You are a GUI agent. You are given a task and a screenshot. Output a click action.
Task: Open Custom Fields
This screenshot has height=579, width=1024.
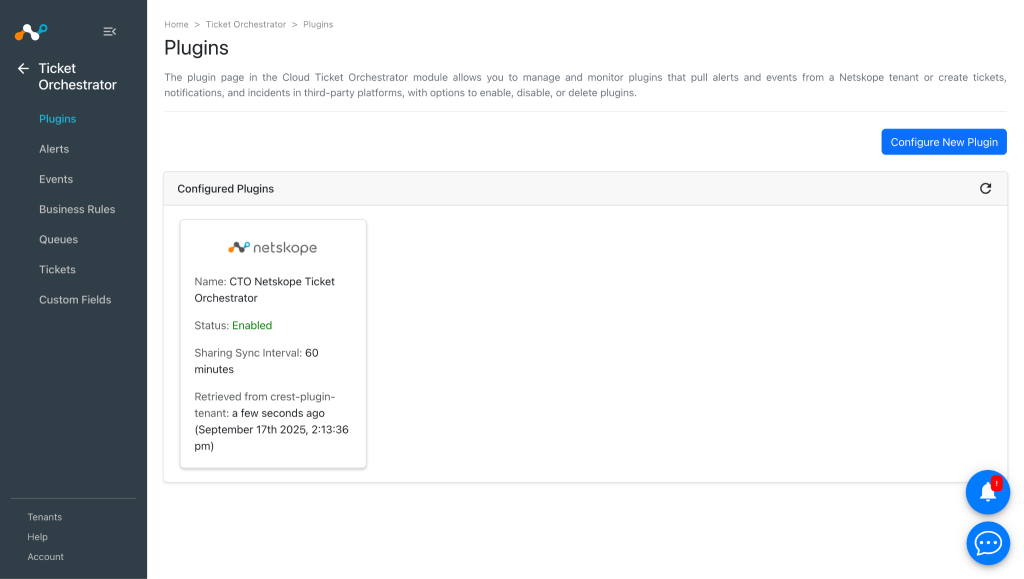click(x=75, y=300)
